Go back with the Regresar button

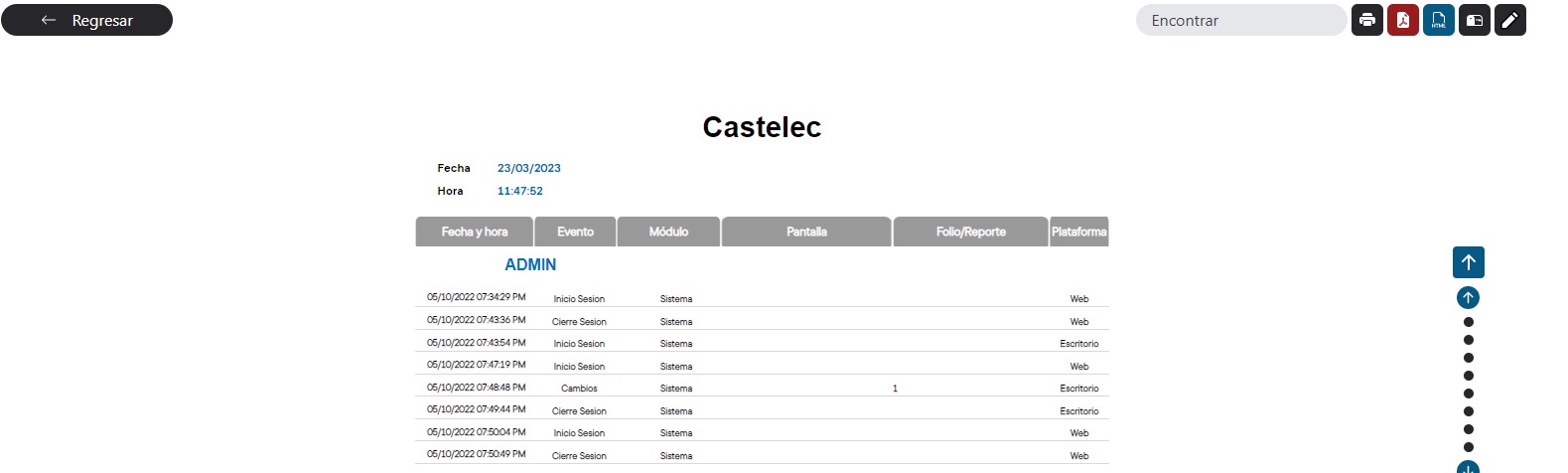click(x=87, y=20)
